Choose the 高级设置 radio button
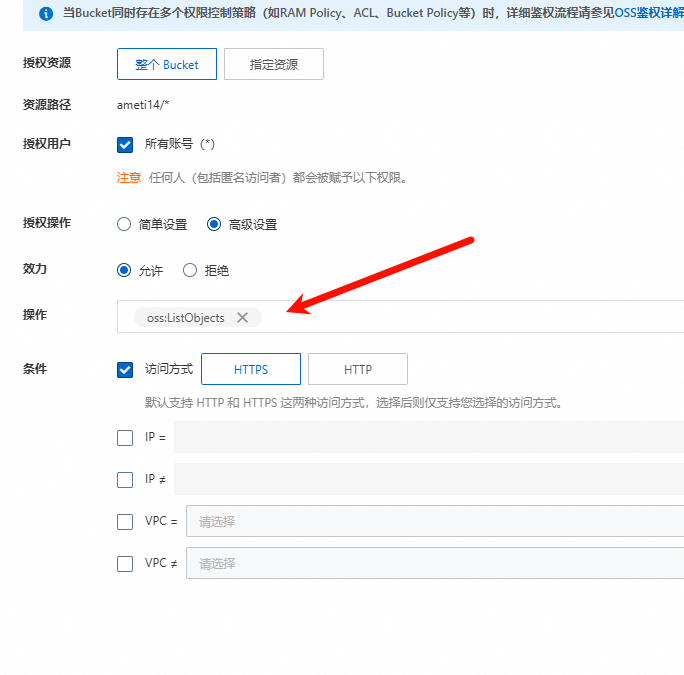684x675 pixels. pos(214,224)
